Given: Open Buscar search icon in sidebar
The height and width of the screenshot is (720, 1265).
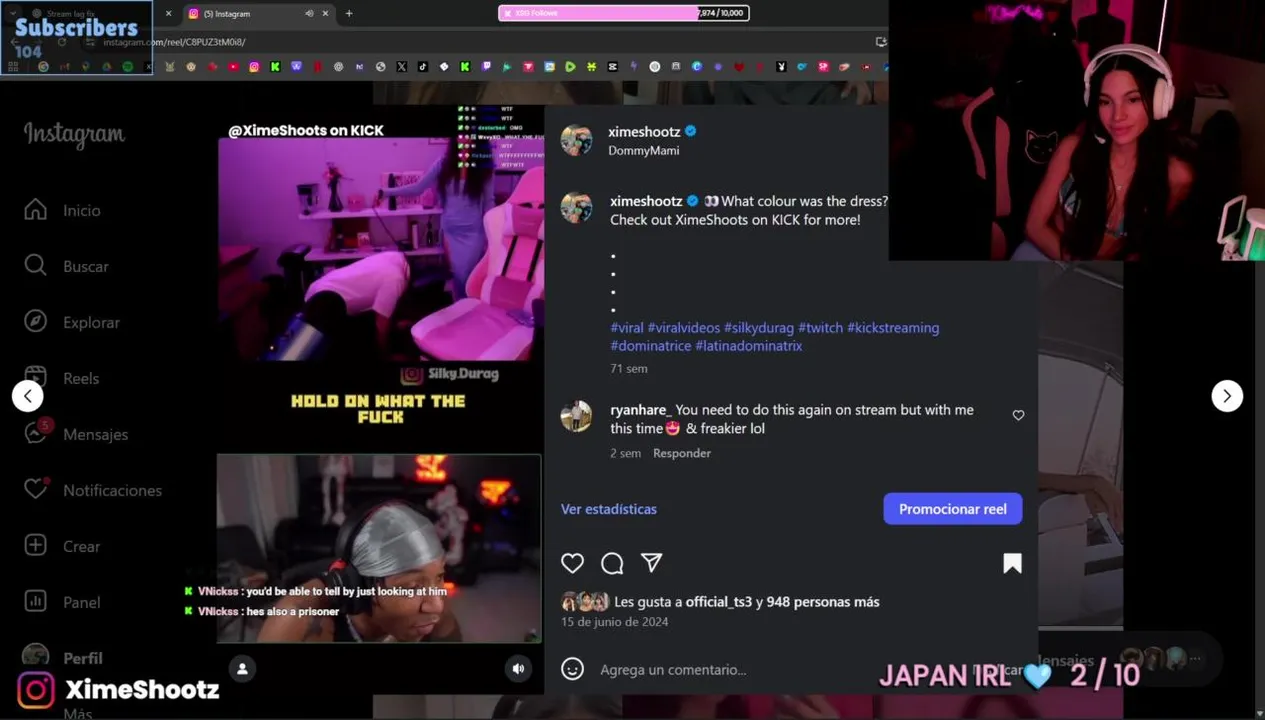Looking at the screenshot, I should [x=36, y=266].
